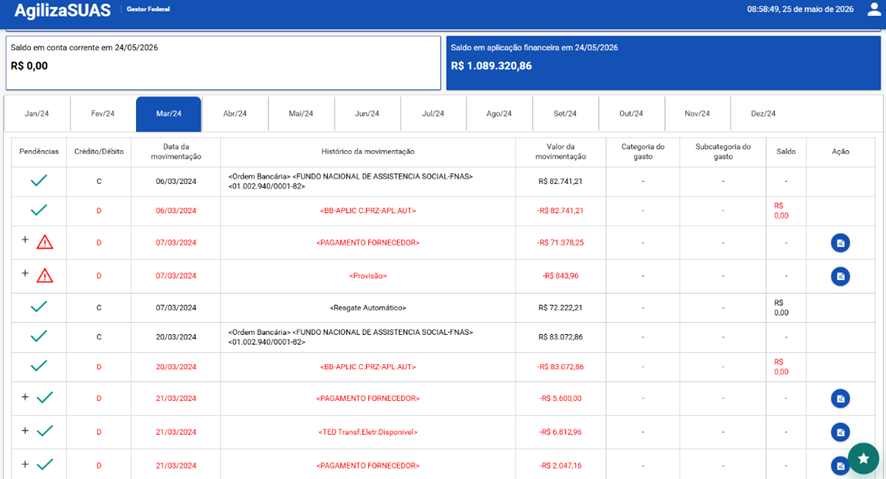Viewport: 886px width, 479px height.
Task: Open action icon for Provisão row
Action: point(840,276)
